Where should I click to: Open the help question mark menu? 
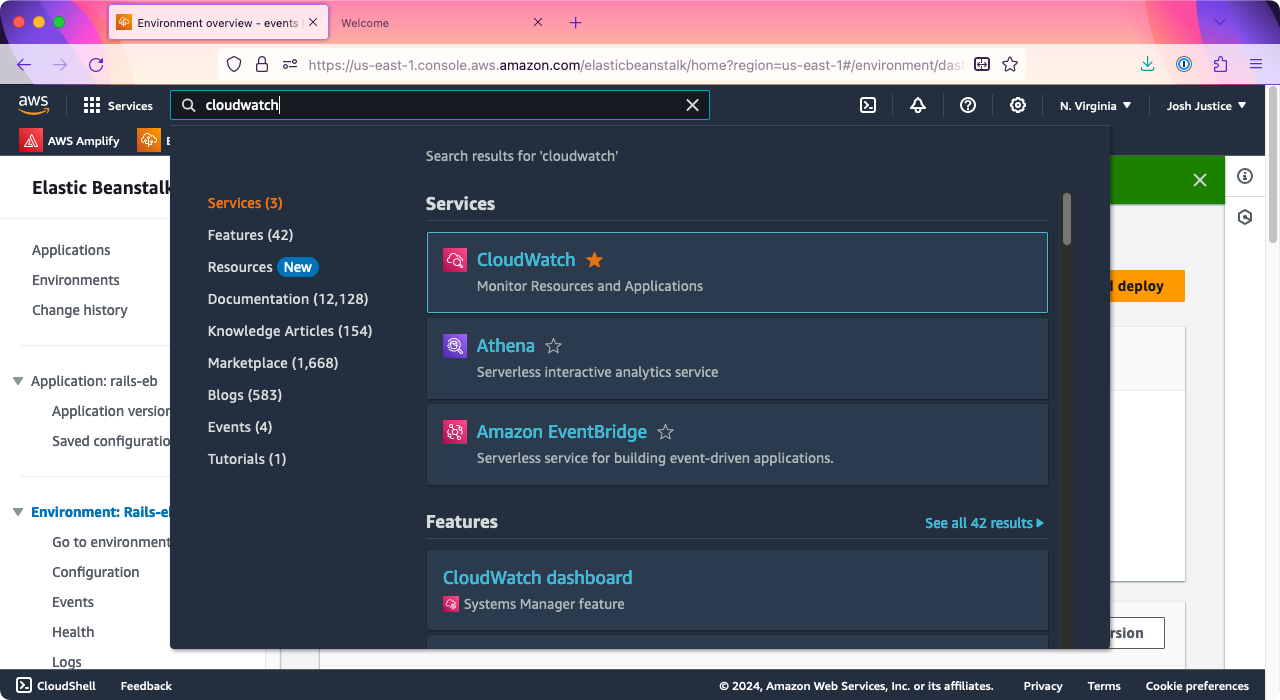[968, 105]
